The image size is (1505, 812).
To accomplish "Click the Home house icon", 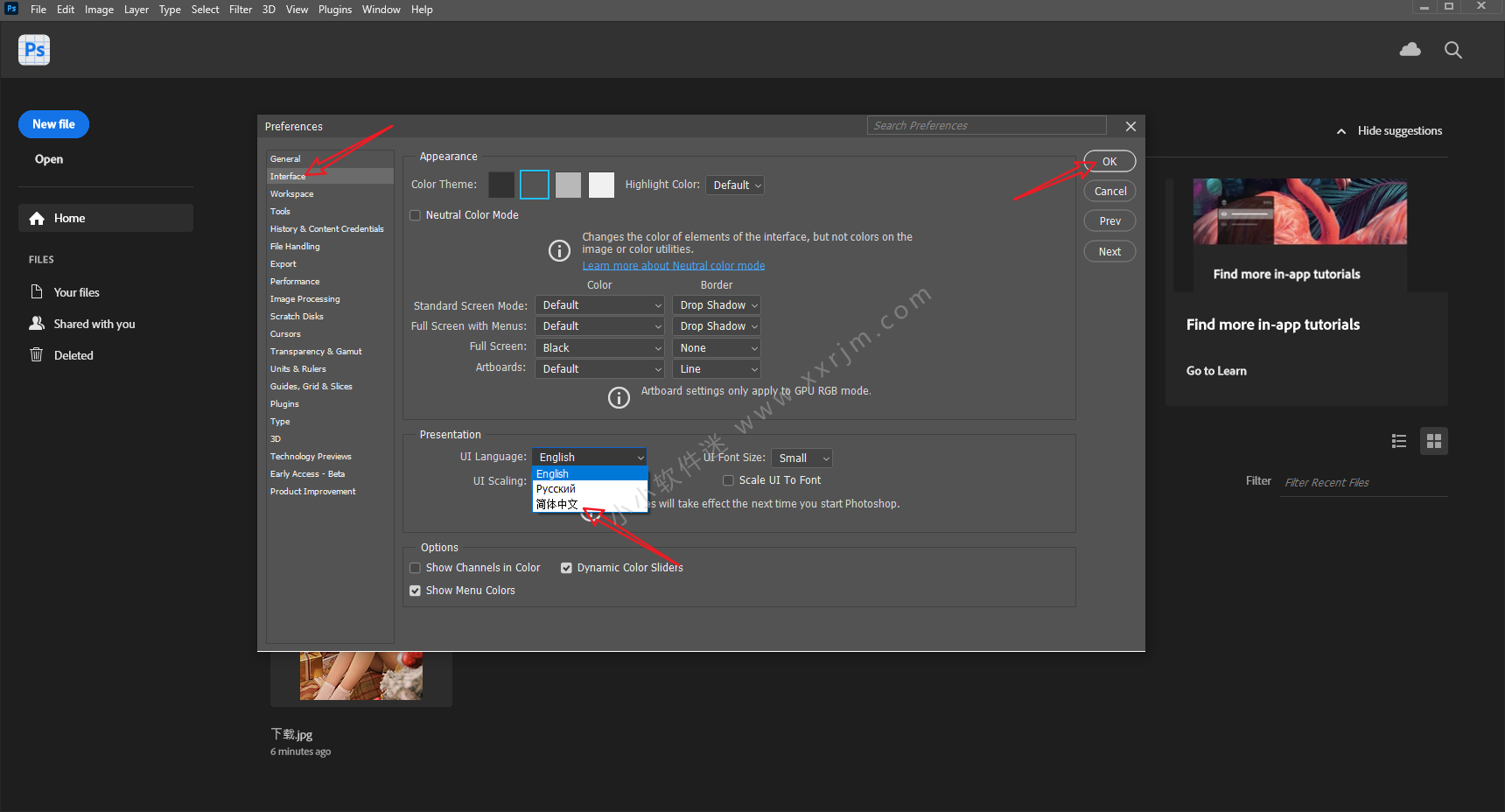I will [x=37, y=219].
